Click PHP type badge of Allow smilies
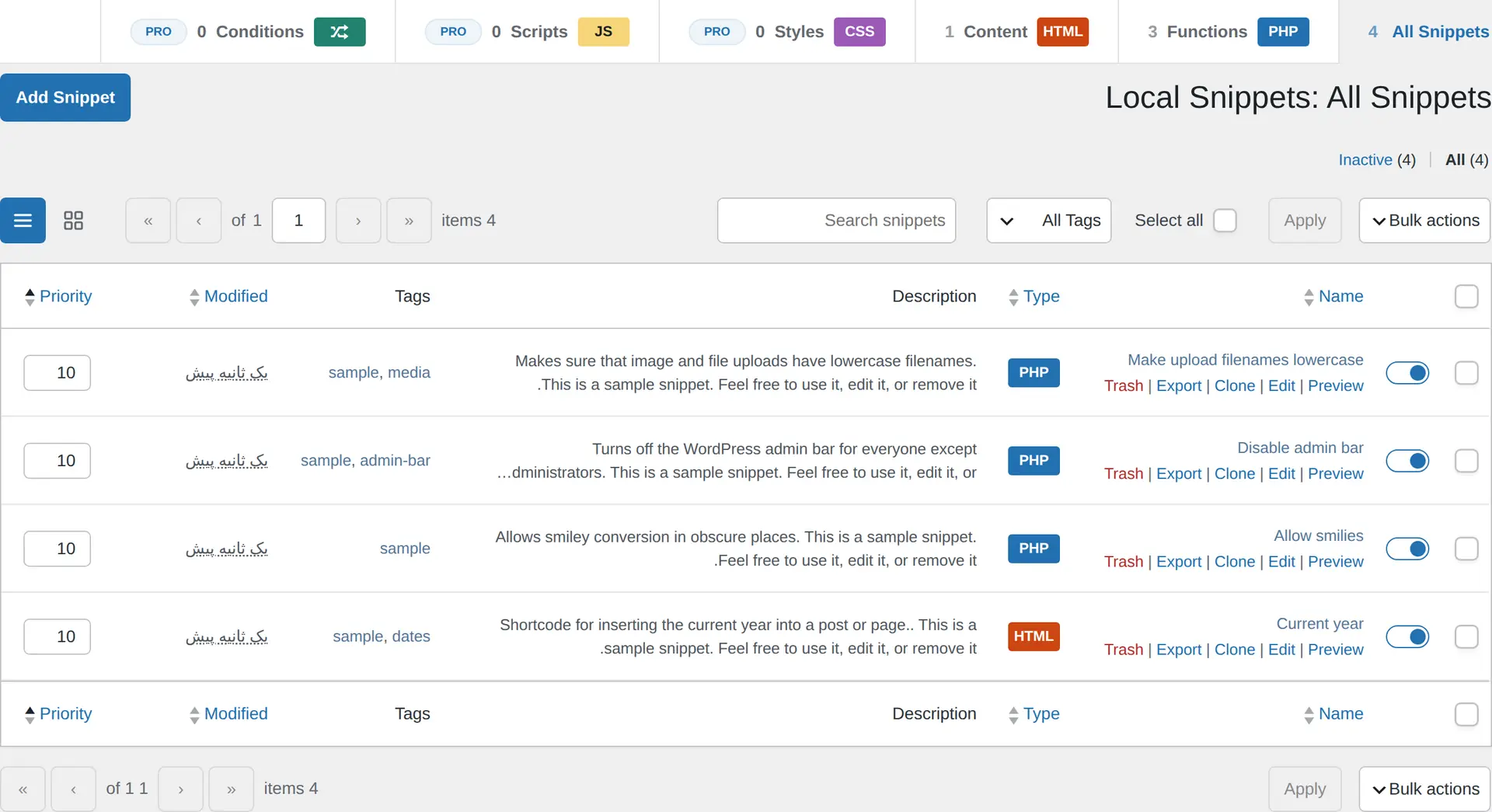 1034,549
